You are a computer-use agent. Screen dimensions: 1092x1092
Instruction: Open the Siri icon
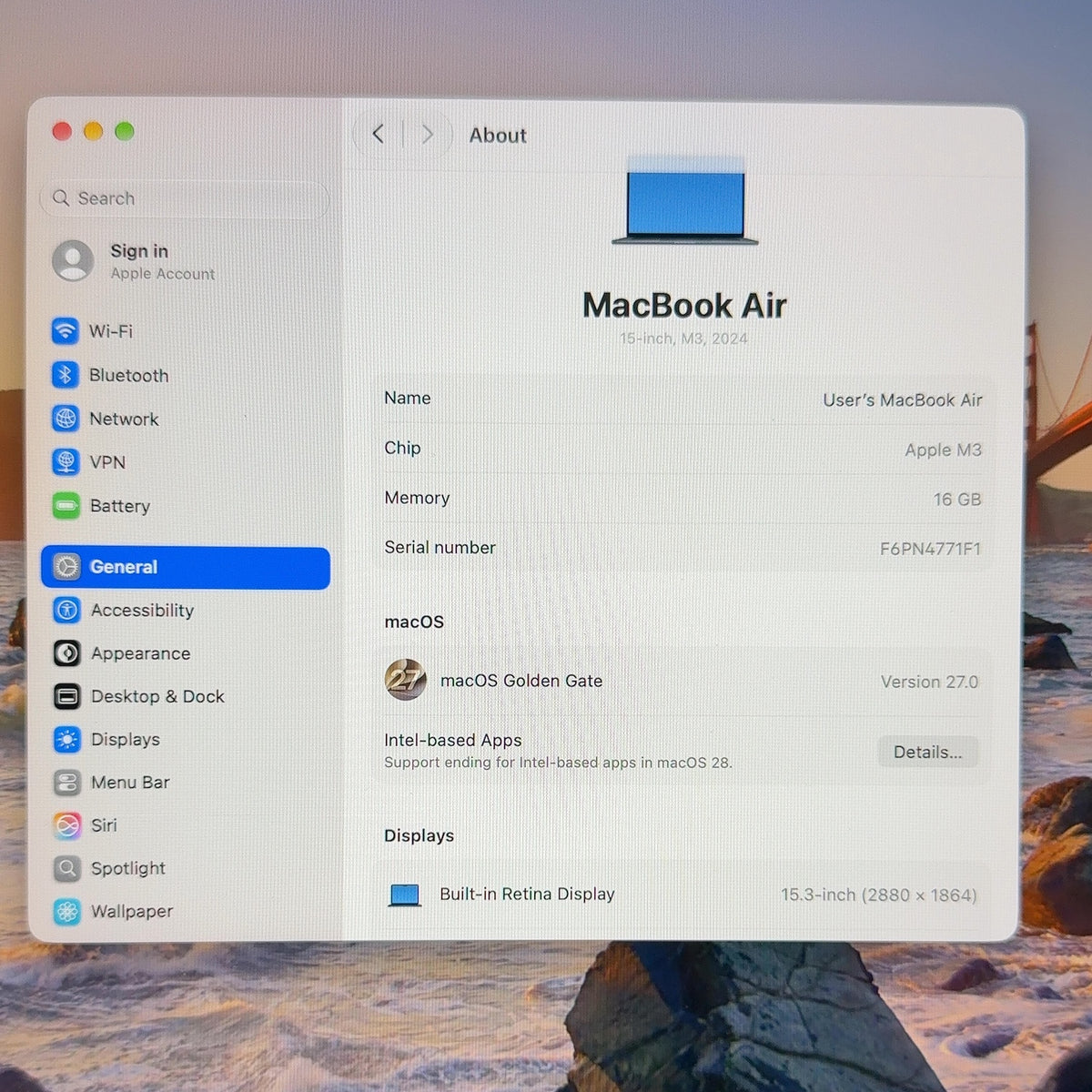point(66,825)
